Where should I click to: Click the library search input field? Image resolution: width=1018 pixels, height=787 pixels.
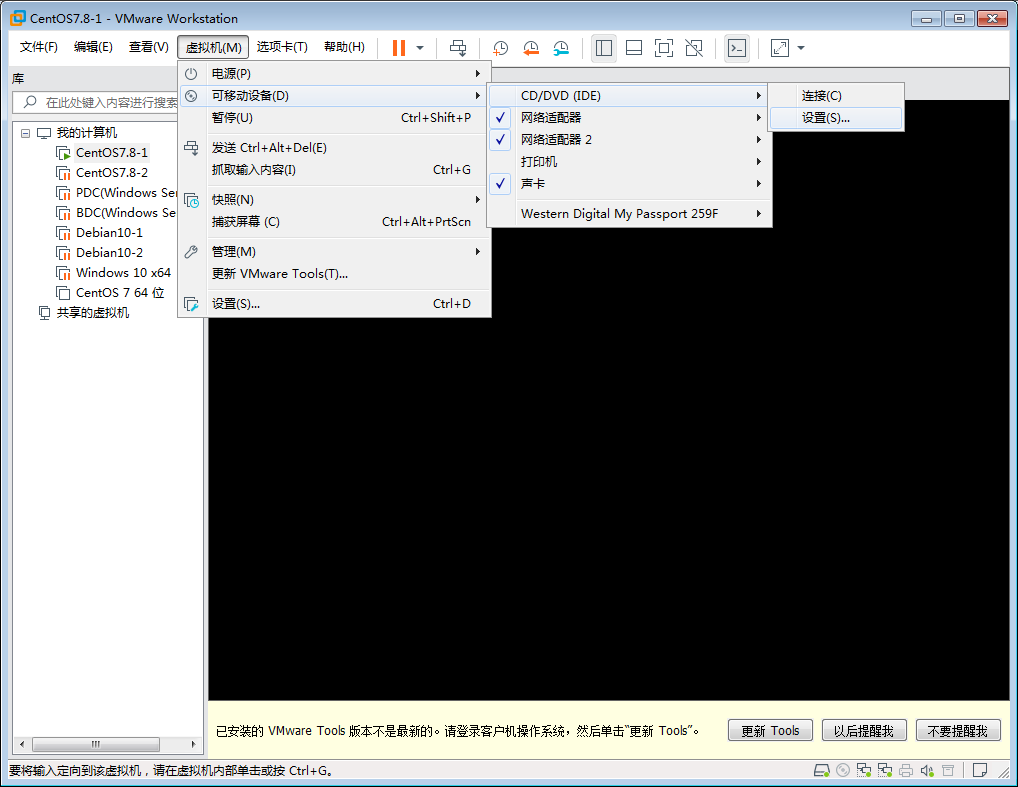point(100,103)
